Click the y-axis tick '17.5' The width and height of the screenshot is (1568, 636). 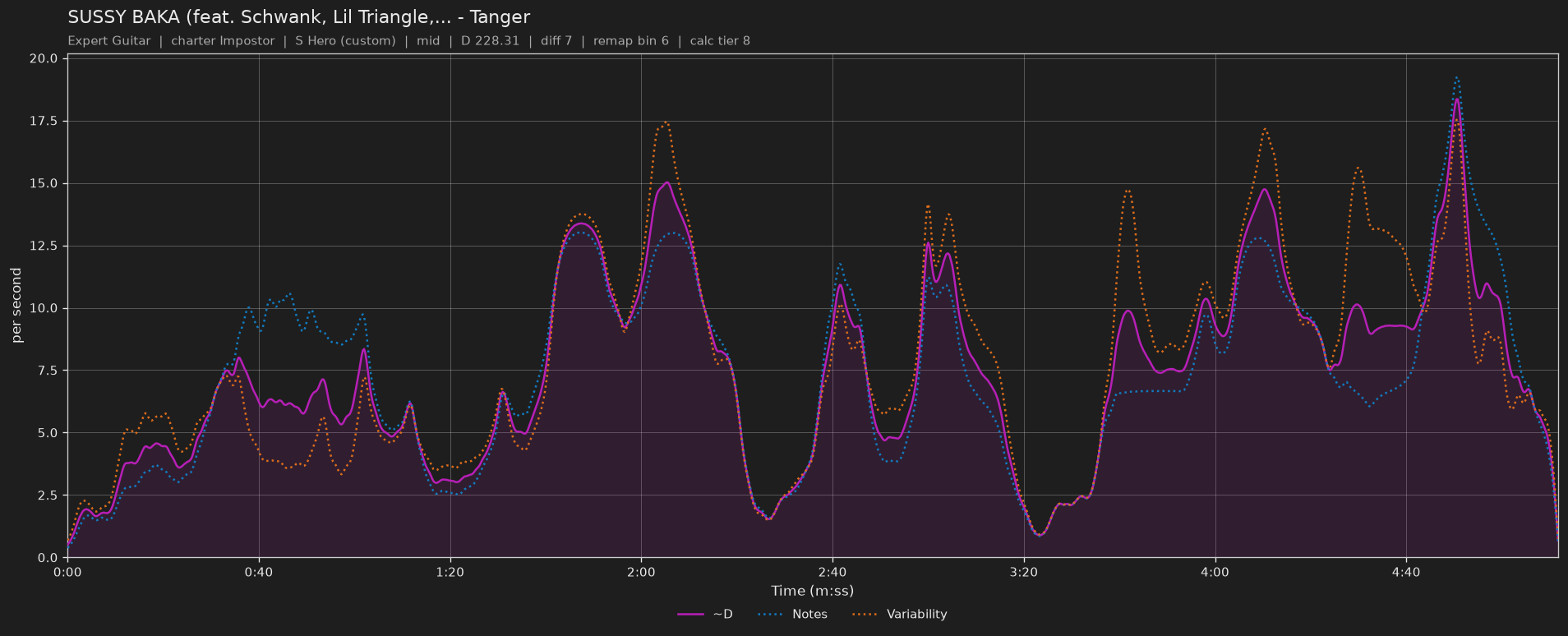(x=44, y=122)
